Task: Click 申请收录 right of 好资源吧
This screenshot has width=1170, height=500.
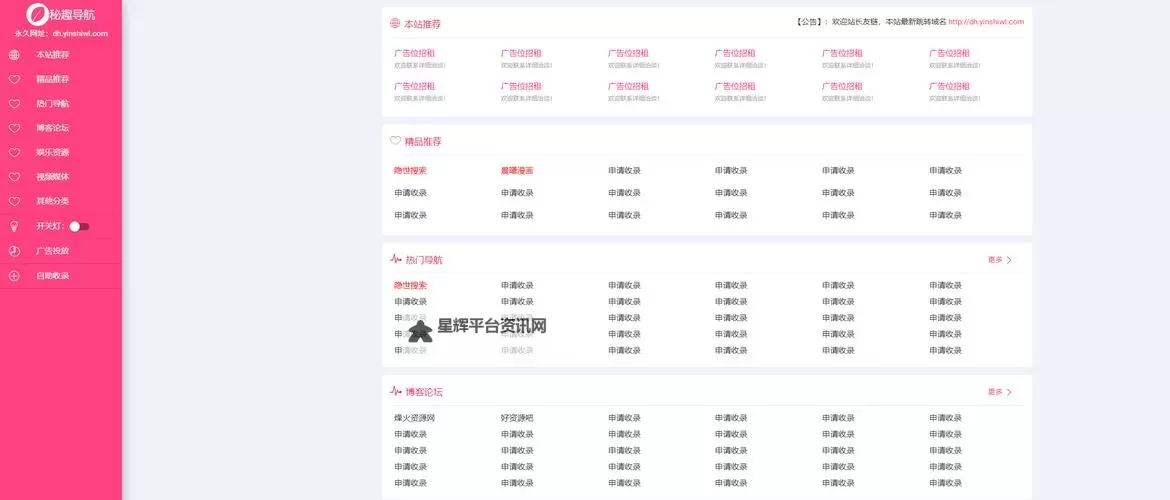Action: coord(625,418)
